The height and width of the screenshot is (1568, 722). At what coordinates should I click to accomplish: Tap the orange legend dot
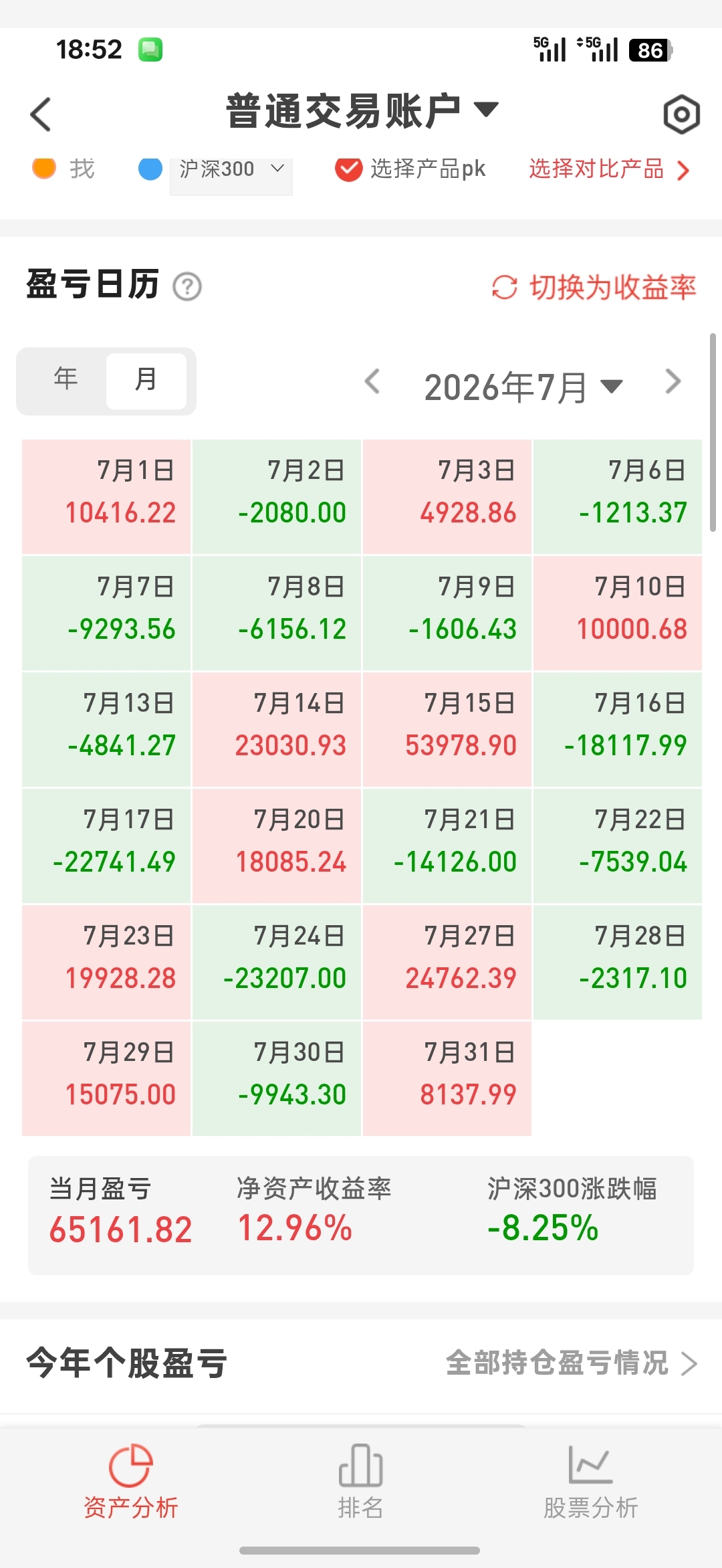tap(44, 167)
